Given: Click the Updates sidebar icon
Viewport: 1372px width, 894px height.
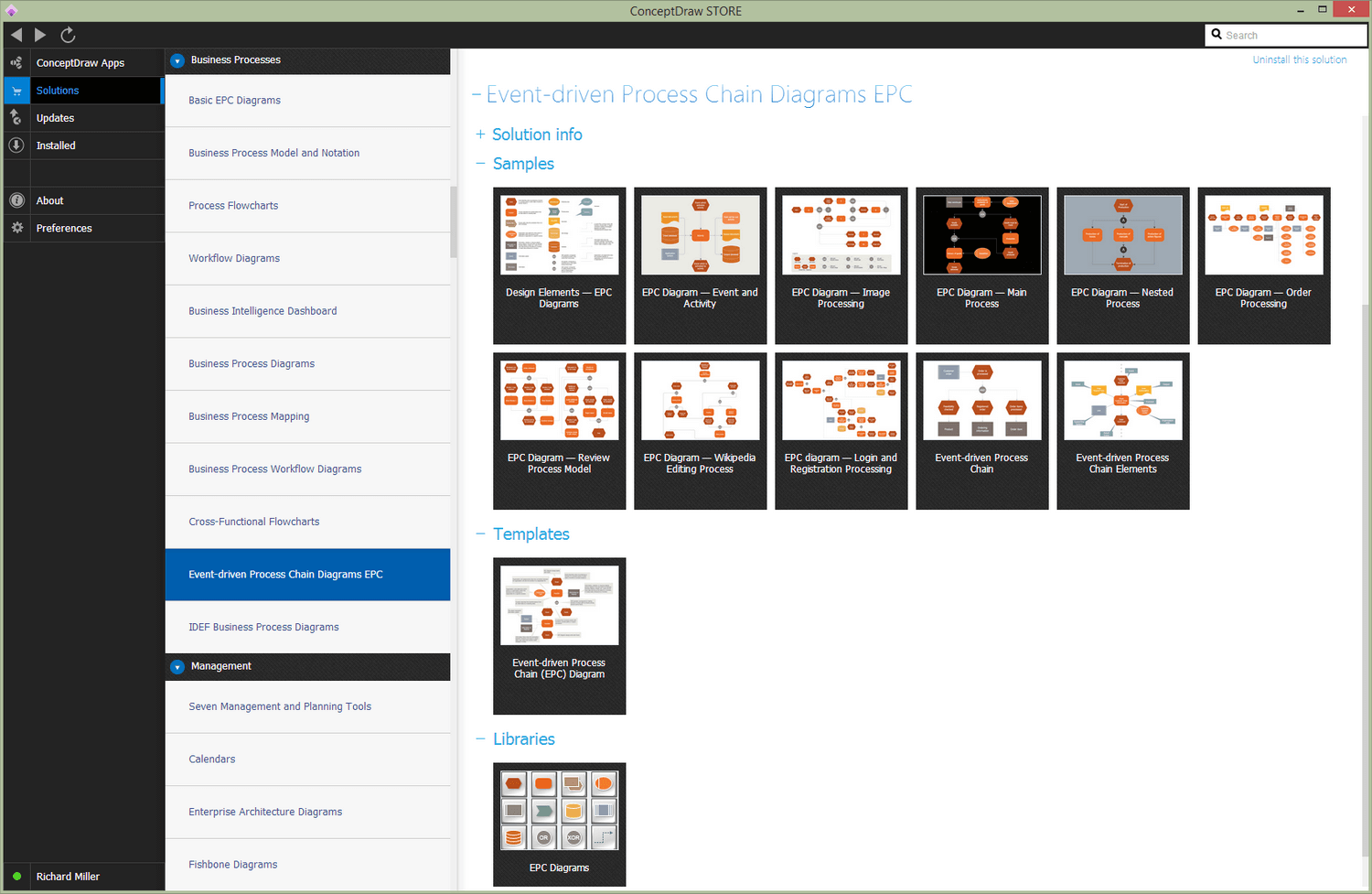Looking at the screenshot, I should click(x=16, y=118).
